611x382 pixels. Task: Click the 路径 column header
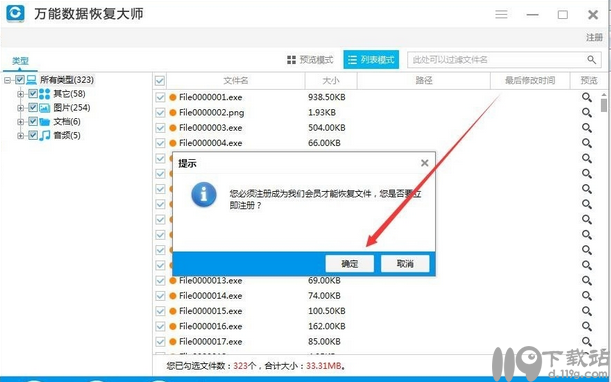point(424,81)
